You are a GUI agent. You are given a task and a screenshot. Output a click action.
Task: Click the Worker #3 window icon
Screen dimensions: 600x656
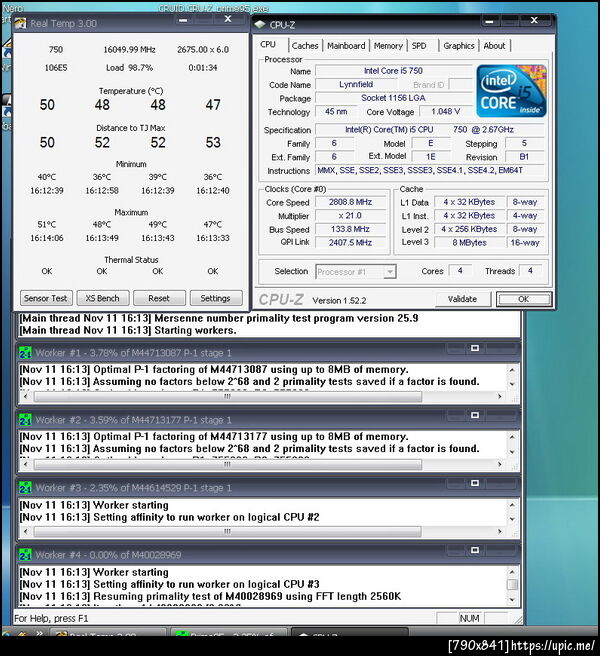click(x=25, y=487)
